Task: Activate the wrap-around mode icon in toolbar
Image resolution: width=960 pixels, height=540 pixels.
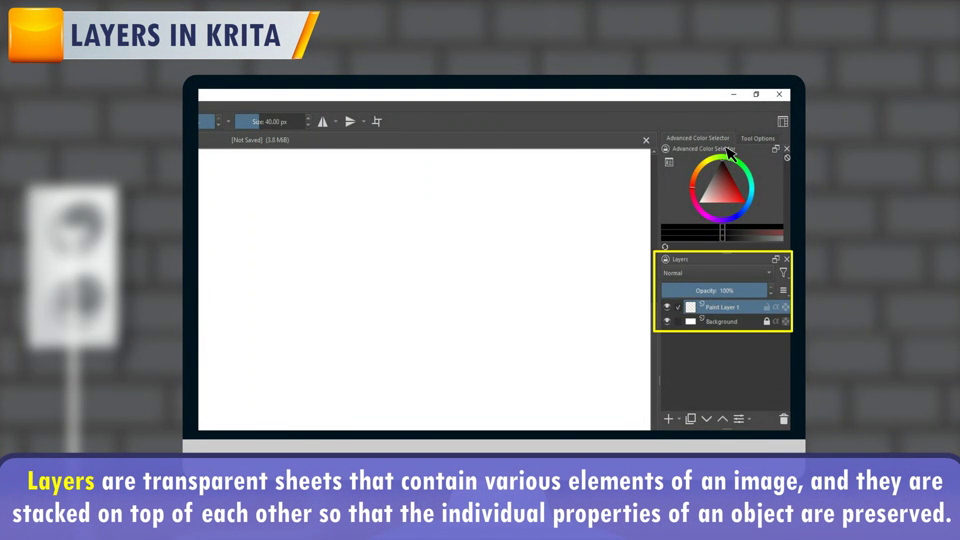Action: click(377, 122)
